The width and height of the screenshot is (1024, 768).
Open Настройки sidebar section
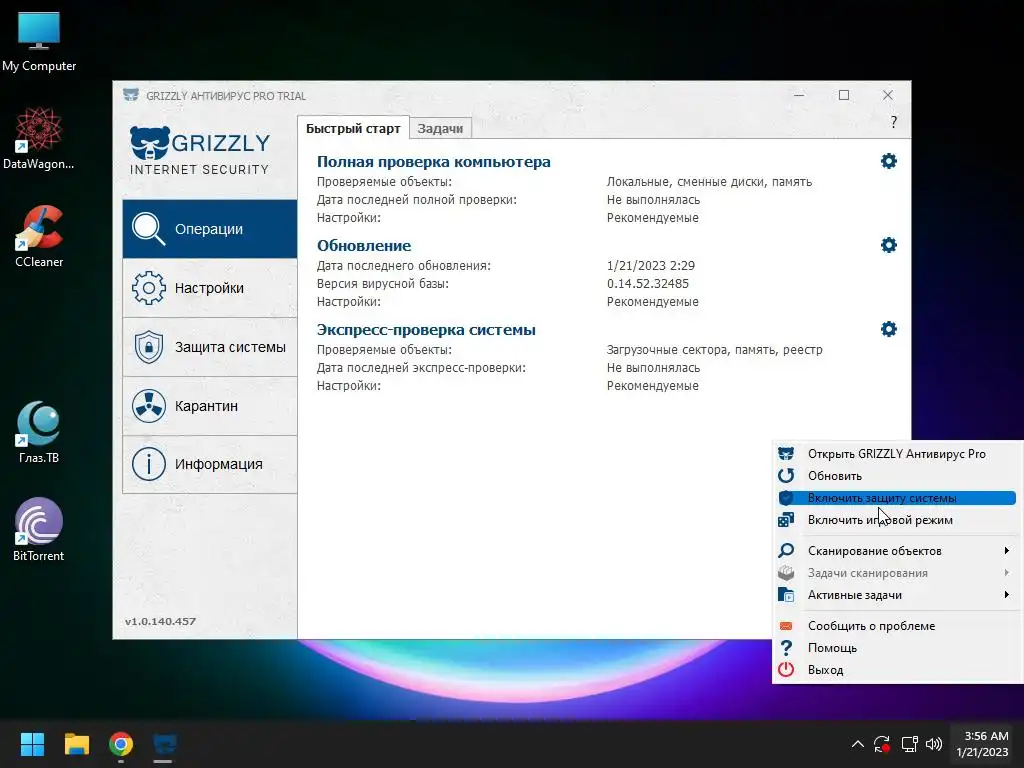tap(210, 288)
